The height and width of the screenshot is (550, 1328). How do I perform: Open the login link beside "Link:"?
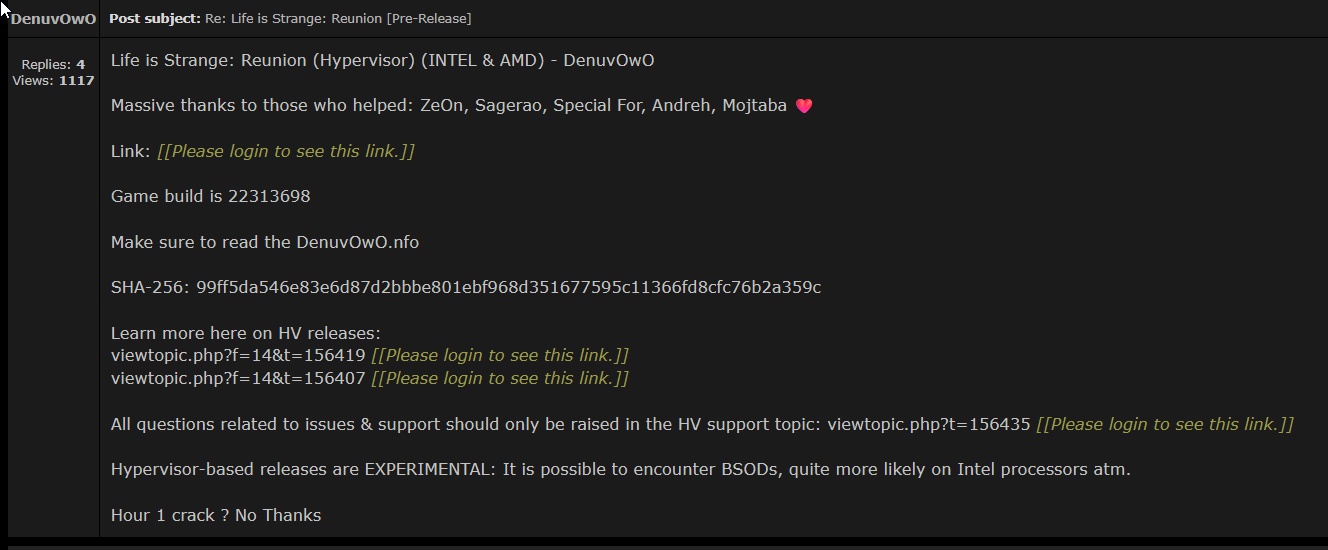coord(285,151)
